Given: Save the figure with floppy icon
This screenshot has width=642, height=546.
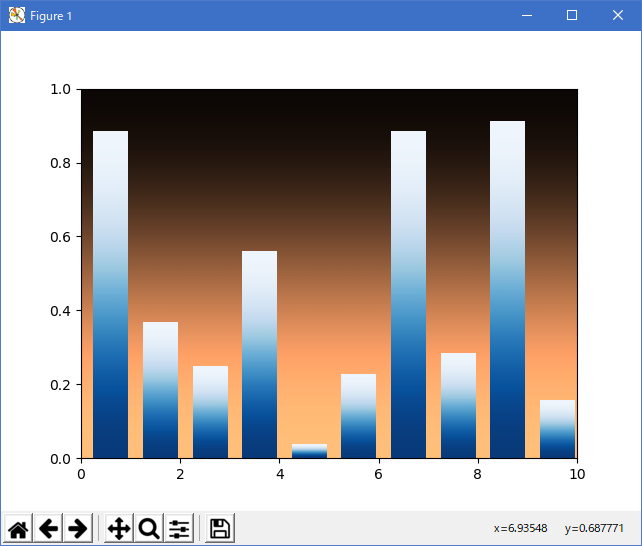Looking at the screenshot, I should (220, 528).
